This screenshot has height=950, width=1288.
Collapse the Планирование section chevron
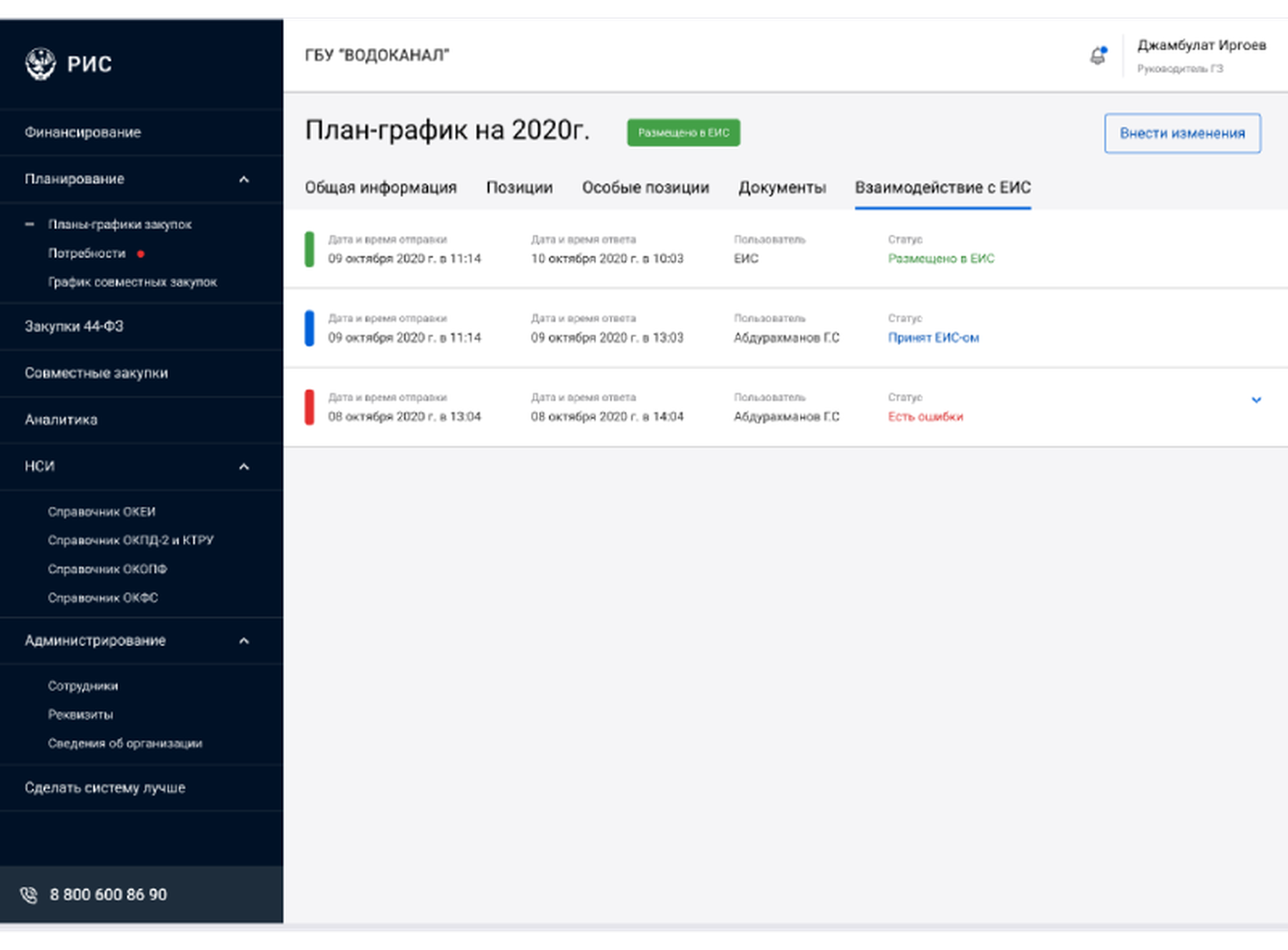[244, 179]
